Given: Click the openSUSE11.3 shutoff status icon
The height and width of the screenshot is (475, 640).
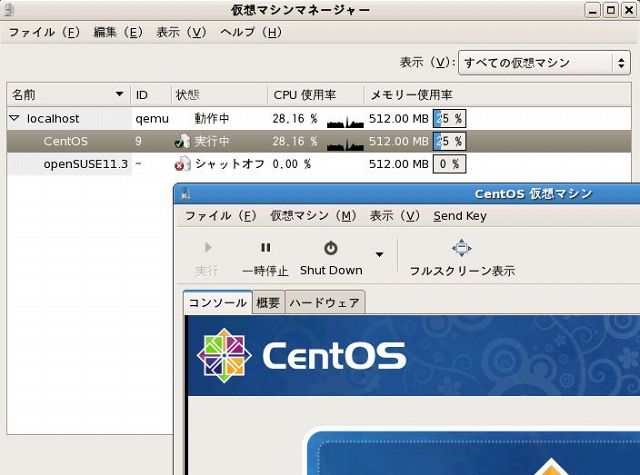Looking at the screenshot, I should (x=182, y=164).
